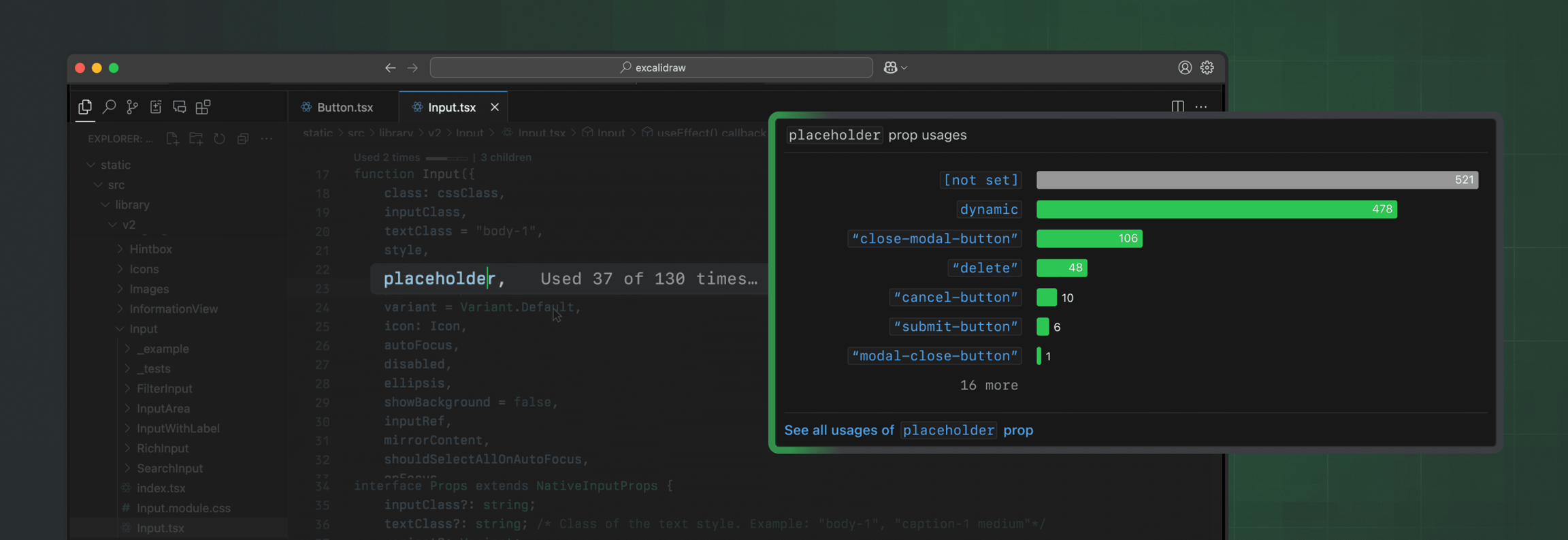Open the Explorer view icon
The image size is (1568, 540).
(85, 107)
